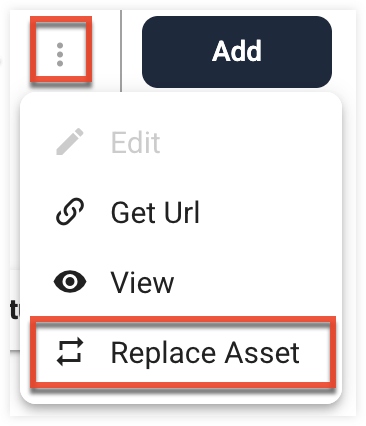Click the chain link icon

(70, 211)
